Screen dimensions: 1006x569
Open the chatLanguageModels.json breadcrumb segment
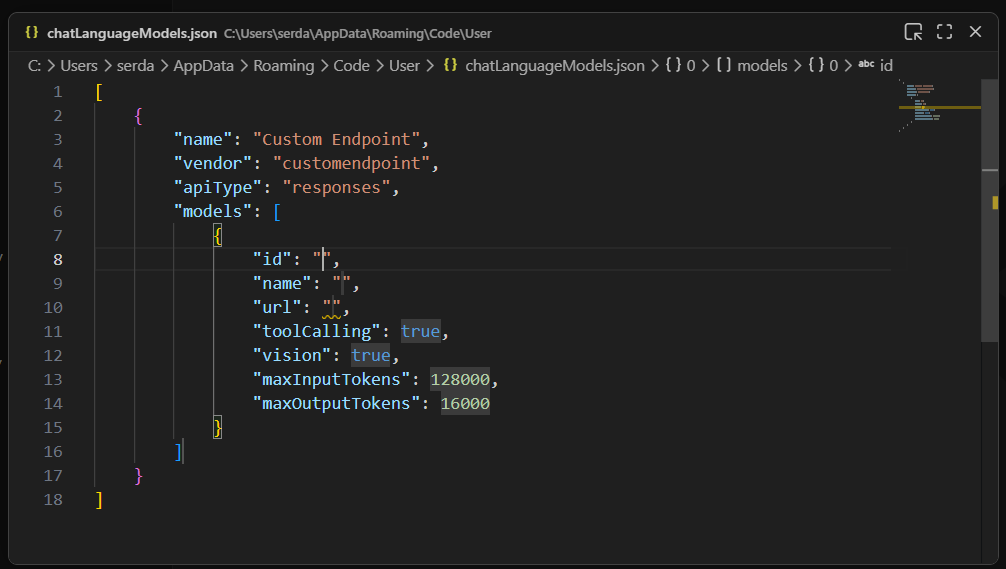click(x=555, y=65)
